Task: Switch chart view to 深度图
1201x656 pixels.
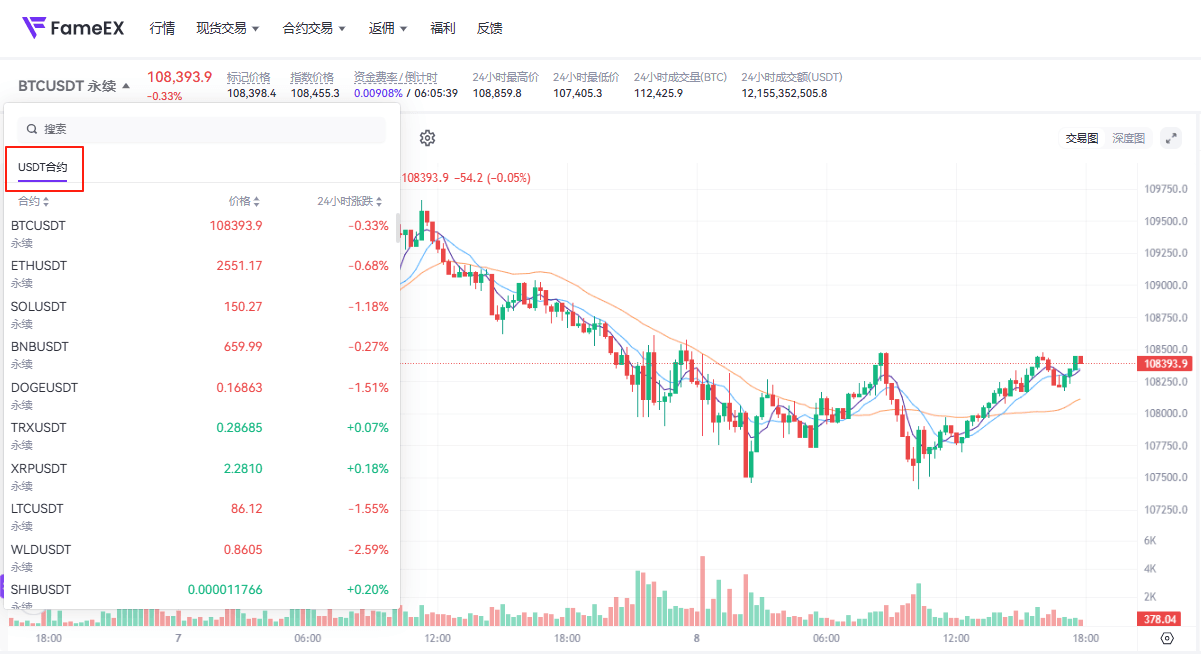Action: [1129, 139]
